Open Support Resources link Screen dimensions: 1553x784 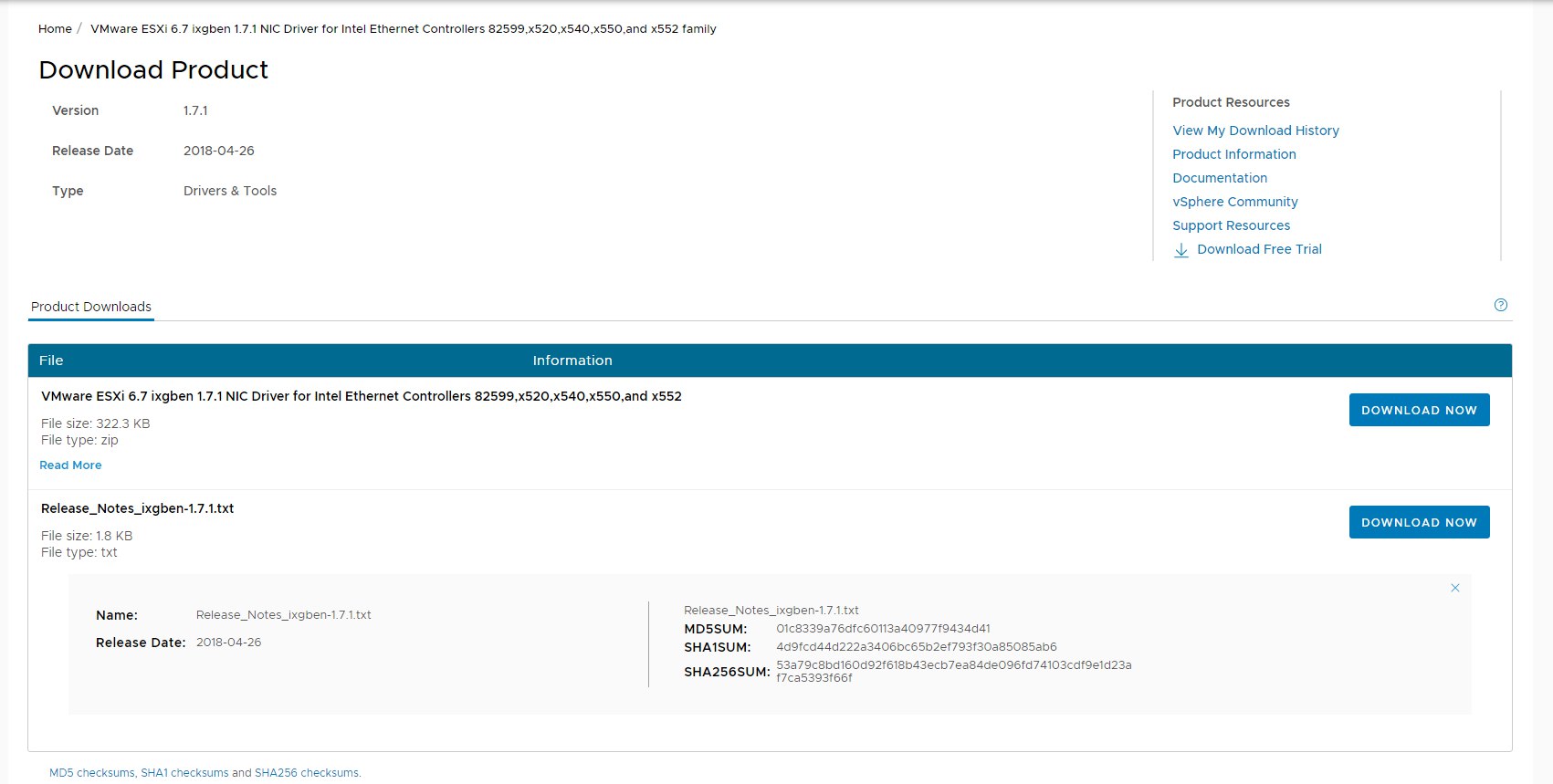click(x=1232, y=225)
